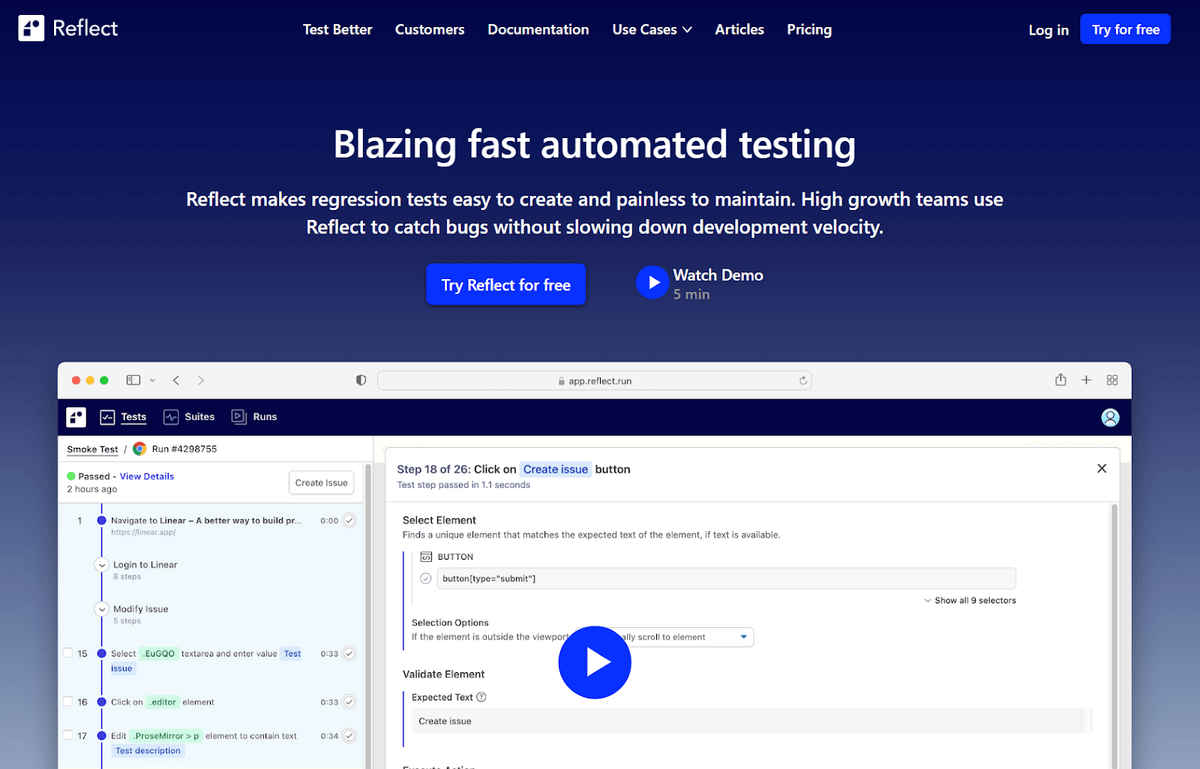Open the sidebar chevron dropdown in browser
This screenshot has height=769, width=1200.
(152, 380)
